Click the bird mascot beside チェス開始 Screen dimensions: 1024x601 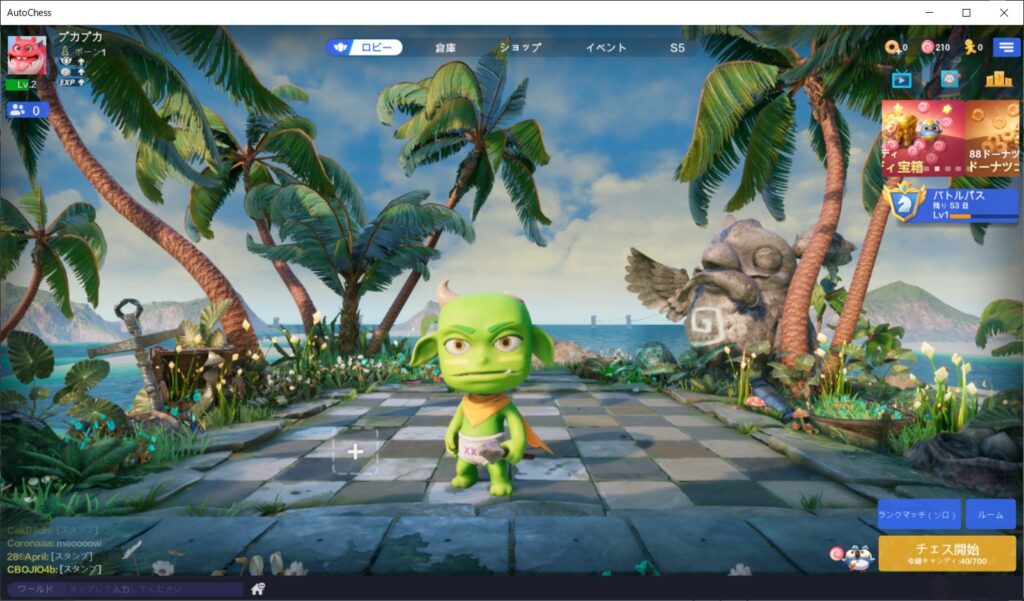pyautogui.click(x=858, y=559)
